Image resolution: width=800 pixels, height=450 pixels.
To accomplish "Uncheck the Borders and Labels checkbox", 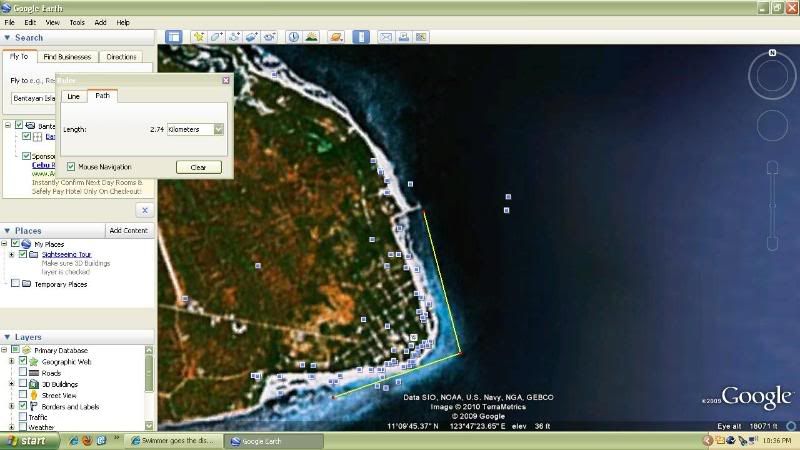I will point(23,406).
